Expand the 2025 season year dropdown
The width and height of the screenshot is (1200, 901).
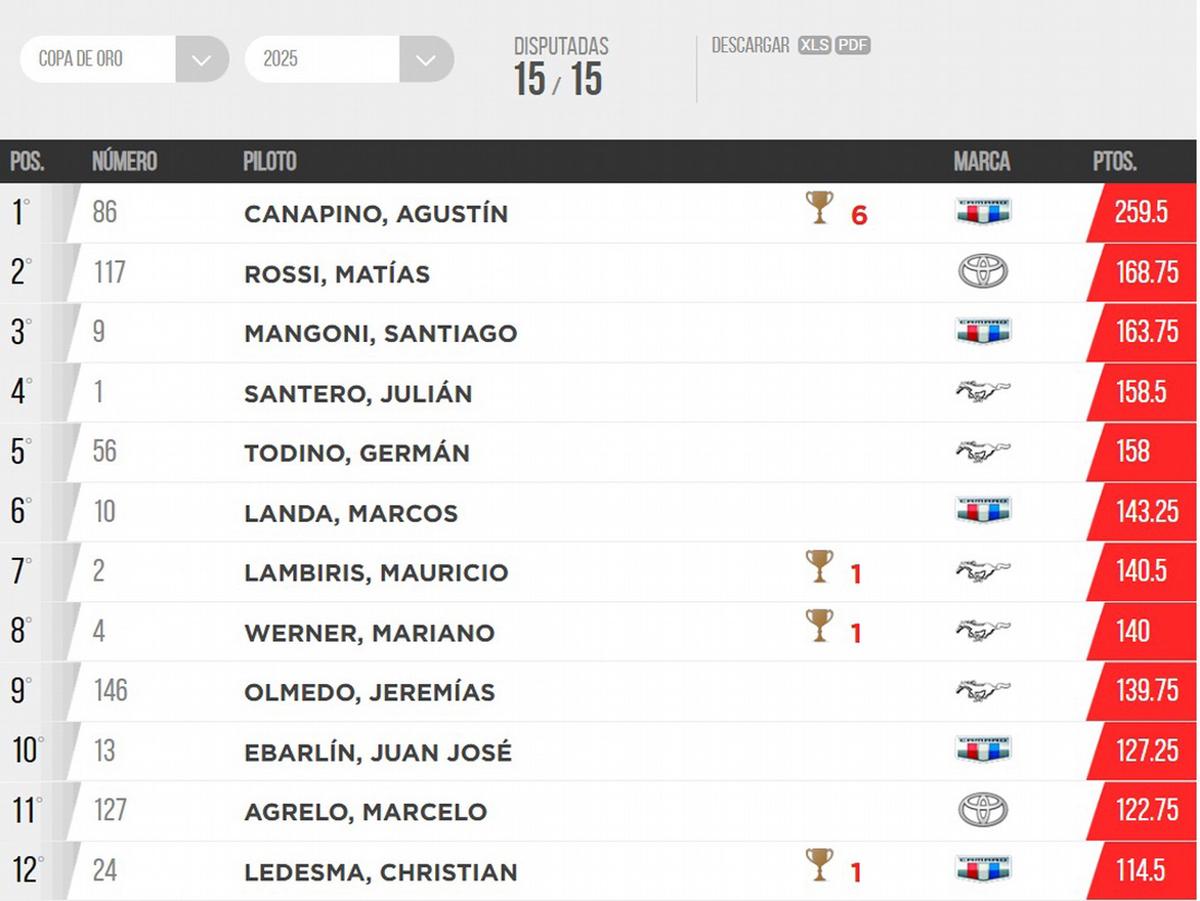click(x=426, y=60)
